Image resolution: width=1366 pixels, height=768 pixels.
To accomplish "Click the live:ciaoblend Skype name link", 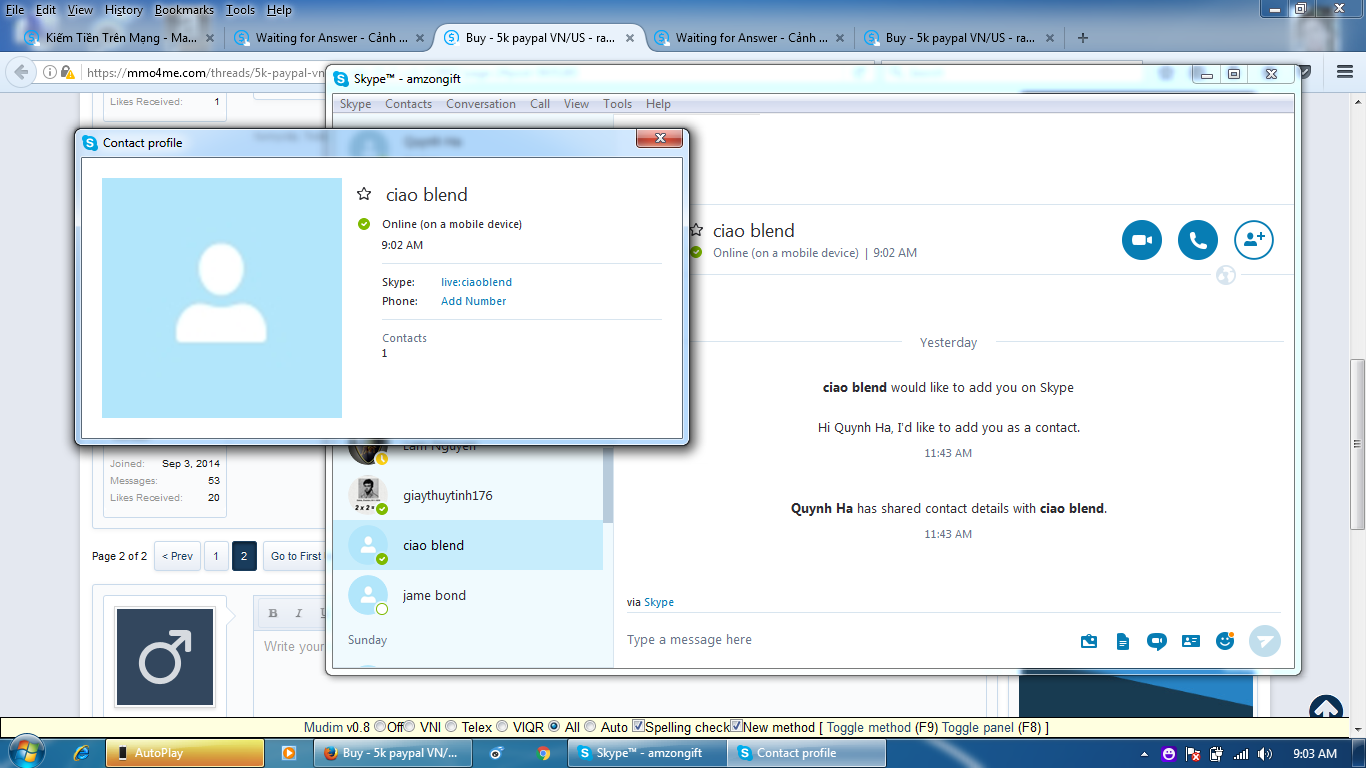I will (476, 282).
